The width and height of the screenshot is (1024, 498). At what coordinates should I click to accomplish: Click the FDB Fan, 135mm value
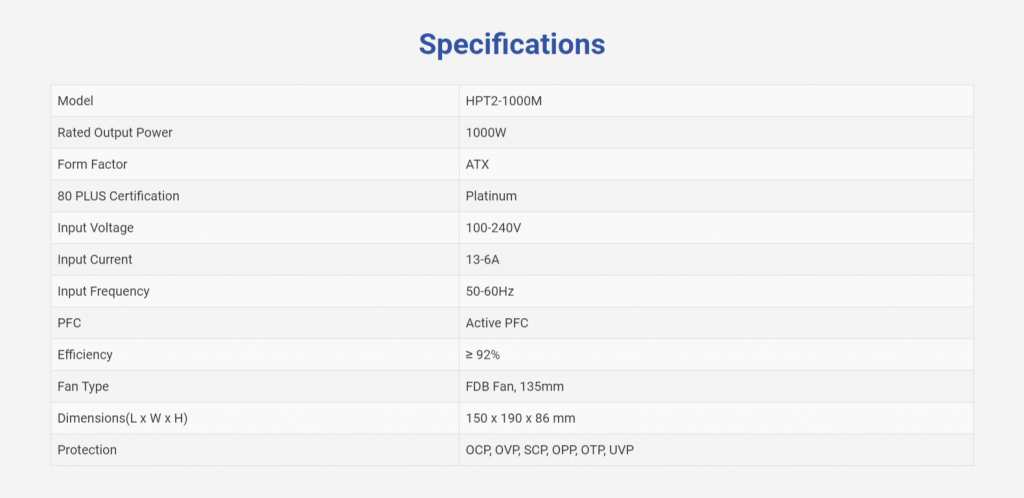(x=514, y=387)
